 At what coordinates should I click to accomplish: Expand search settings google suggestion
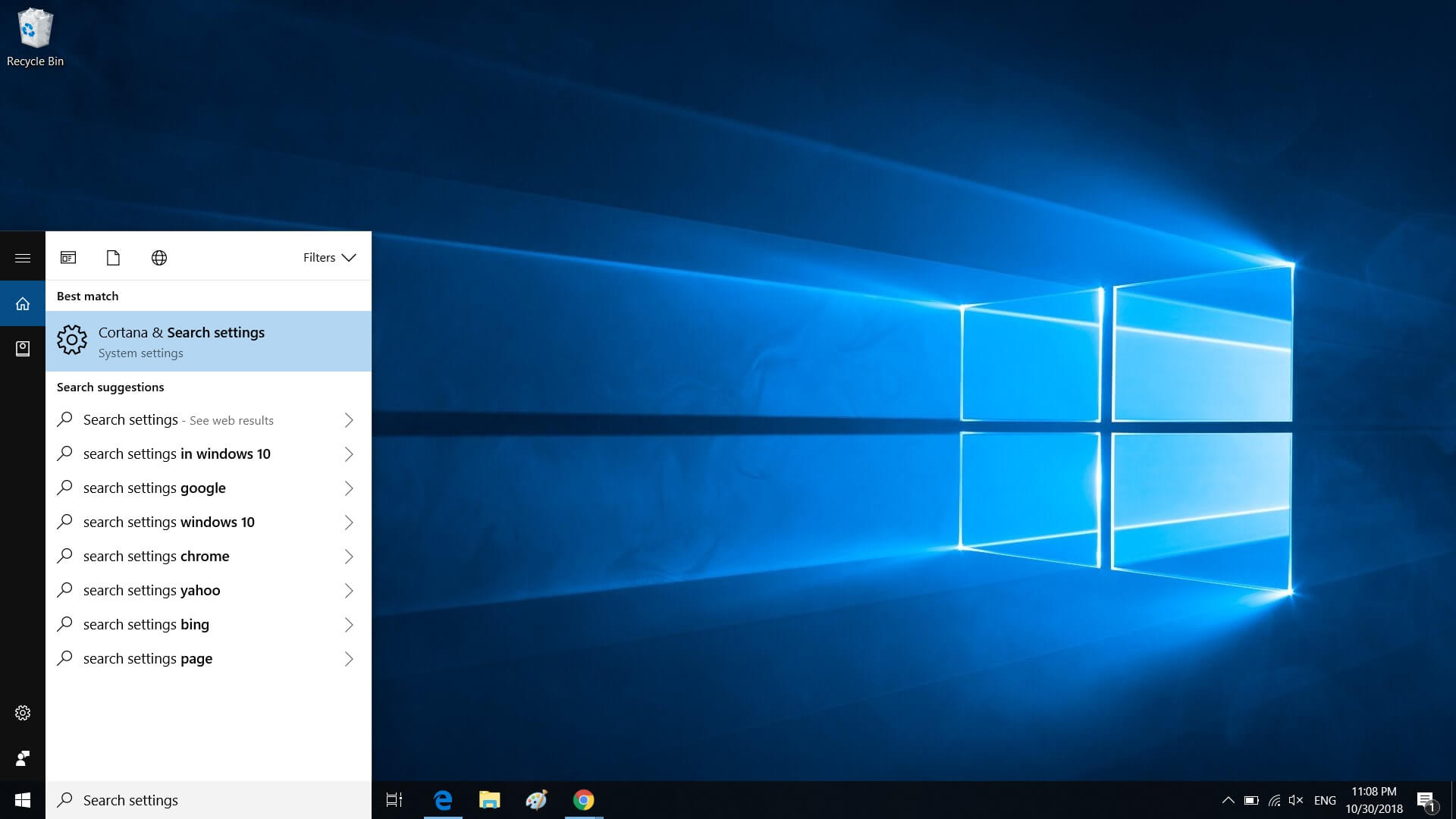tap(347, 488)
